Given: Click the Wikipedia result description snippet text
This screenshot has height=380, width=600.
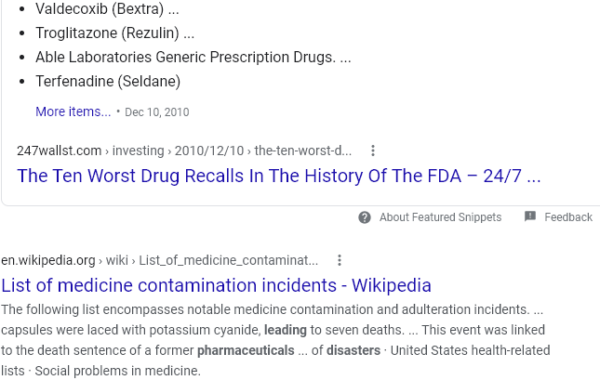Looking at the screenshot, I should (276, 340).
